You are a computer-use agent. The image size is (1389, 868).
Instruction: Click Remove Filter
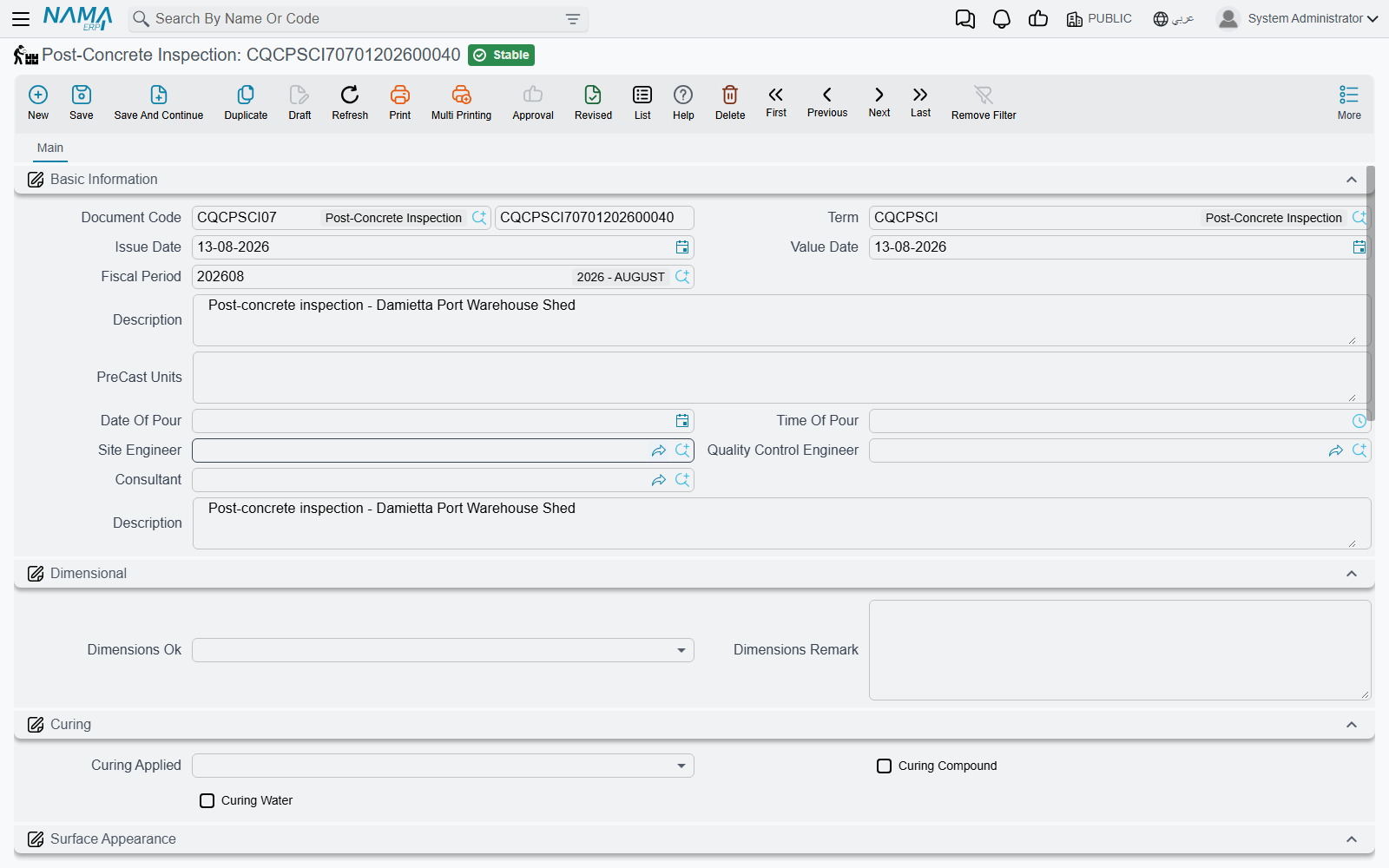click(984, 102)
